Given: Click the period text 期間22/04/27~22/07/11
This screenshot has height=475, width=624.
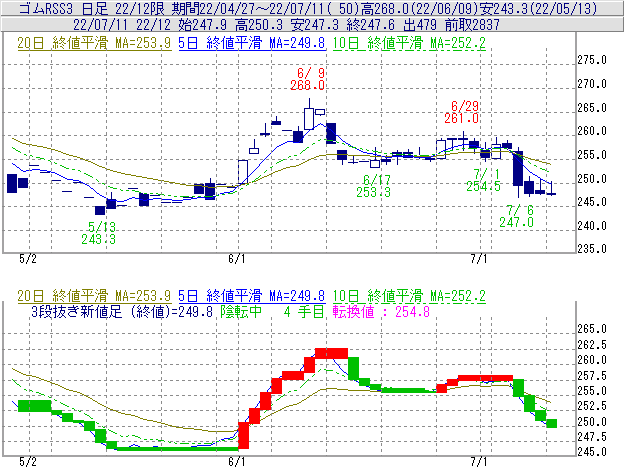Looking at the screenshot, I should (247, 8).
